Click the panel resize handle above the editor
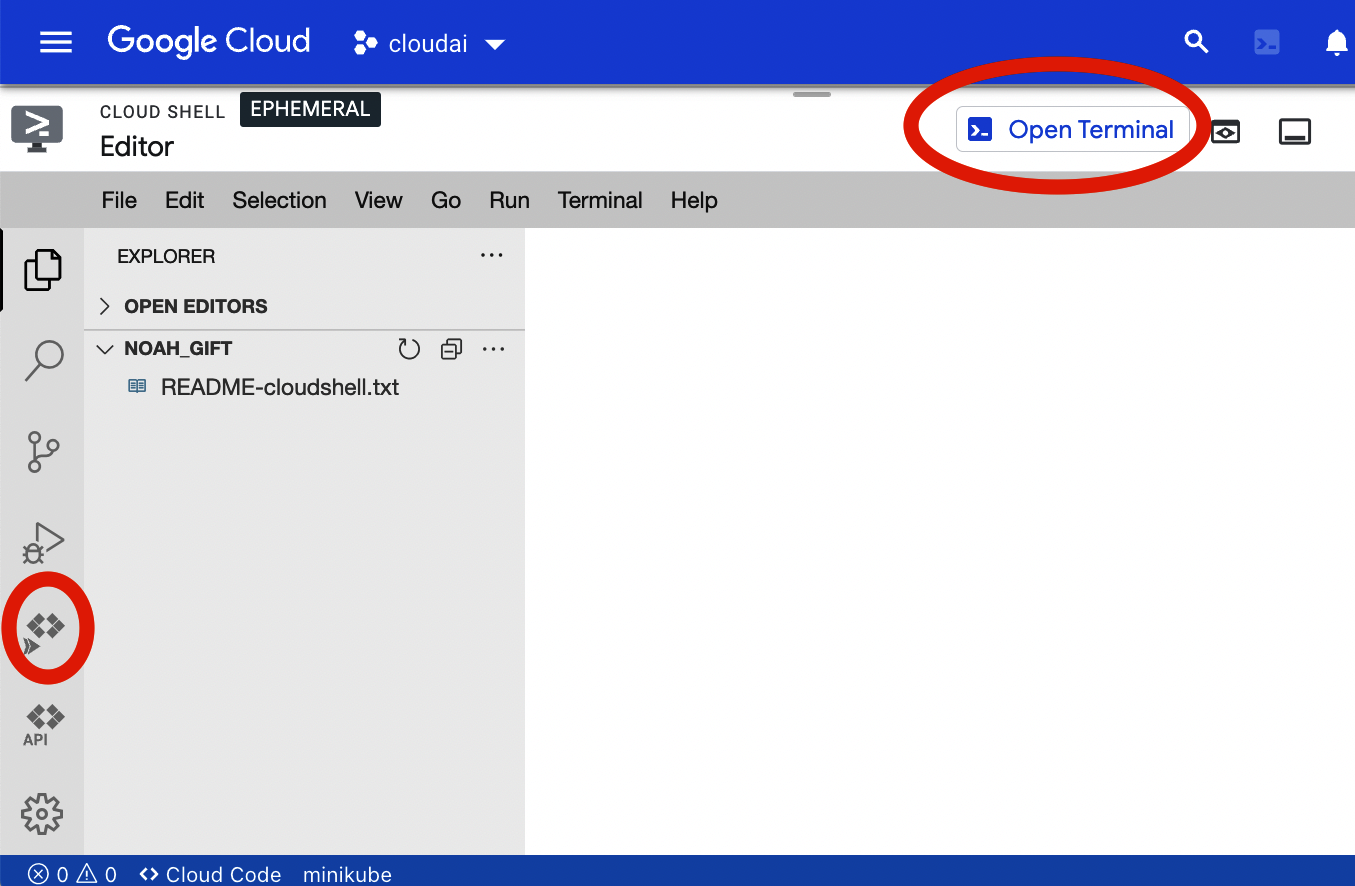The image size is (1355, 886). [812, 95]
